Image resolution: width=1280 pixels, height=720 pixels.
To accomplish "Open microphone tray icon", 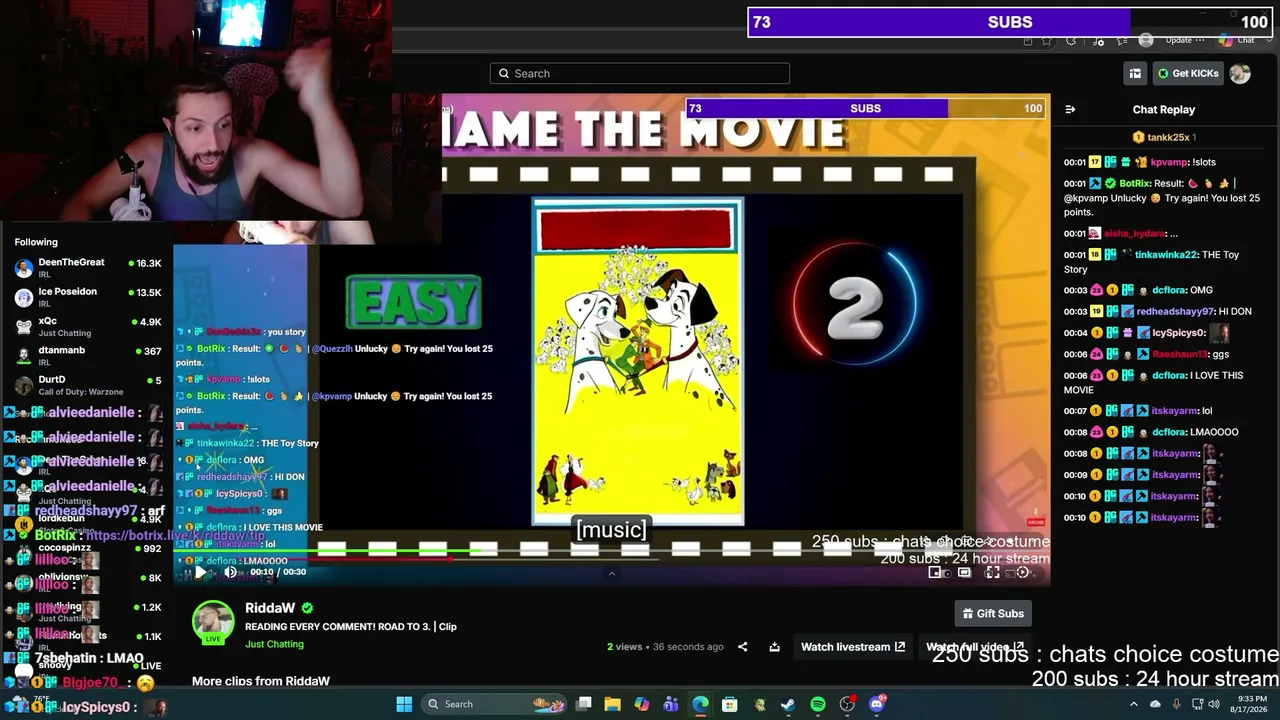I will click(x=1176, y=704).
